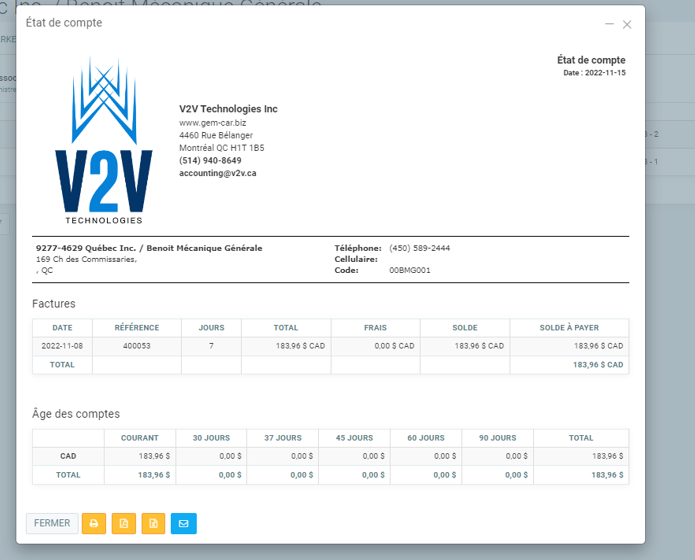Image resolution: width=695 pixels, height=560 pixels.
Task: Send the statement by email
Action: coord(184,523)
